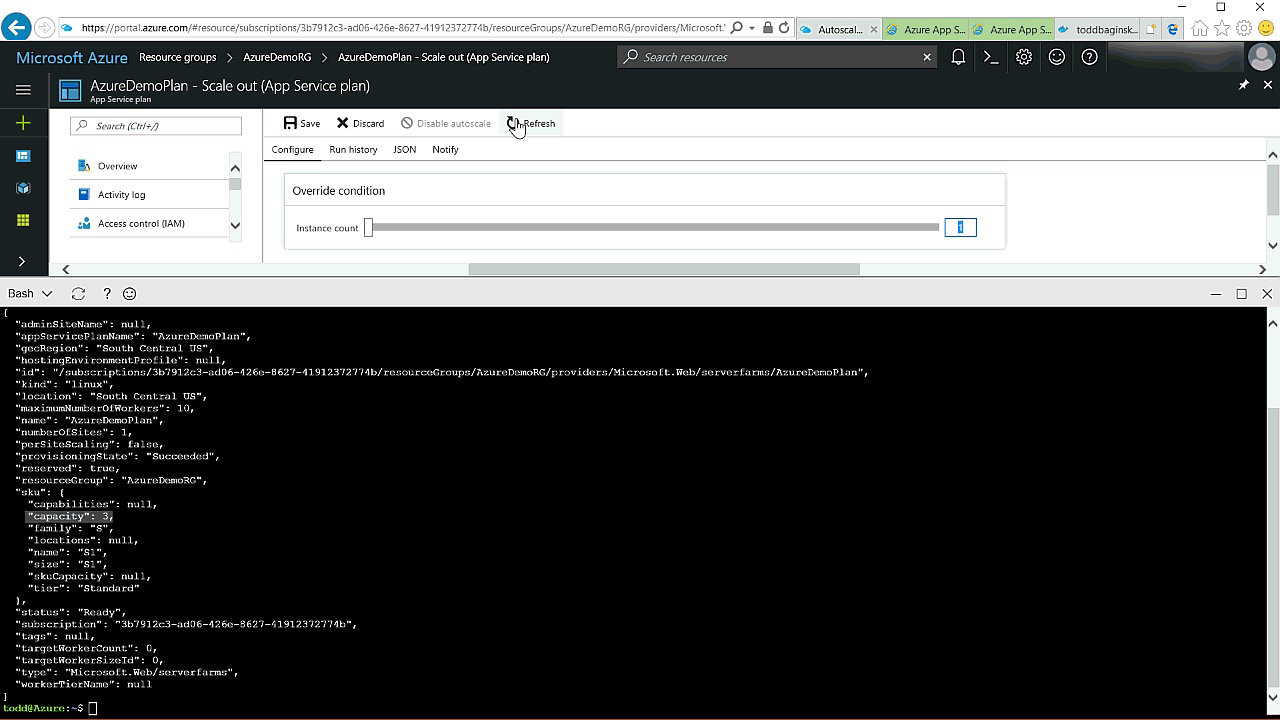Screen dimensions: 1280x720
Task: Open Dashboard icon in left sidebar
Action: pyautogui.click(x=23, y=156)
